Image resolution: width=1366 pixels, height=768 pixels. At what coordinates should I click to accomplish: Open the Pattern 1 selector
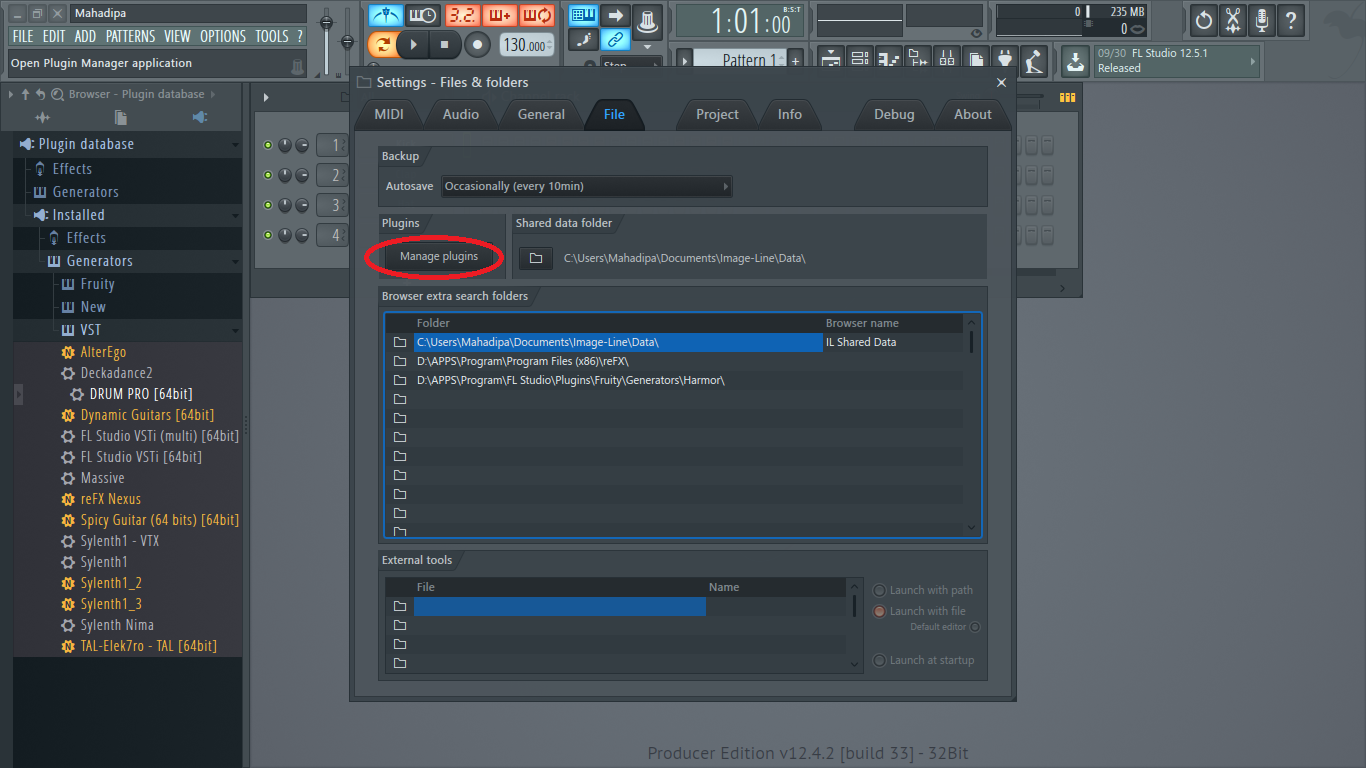[x=738, y=60]
